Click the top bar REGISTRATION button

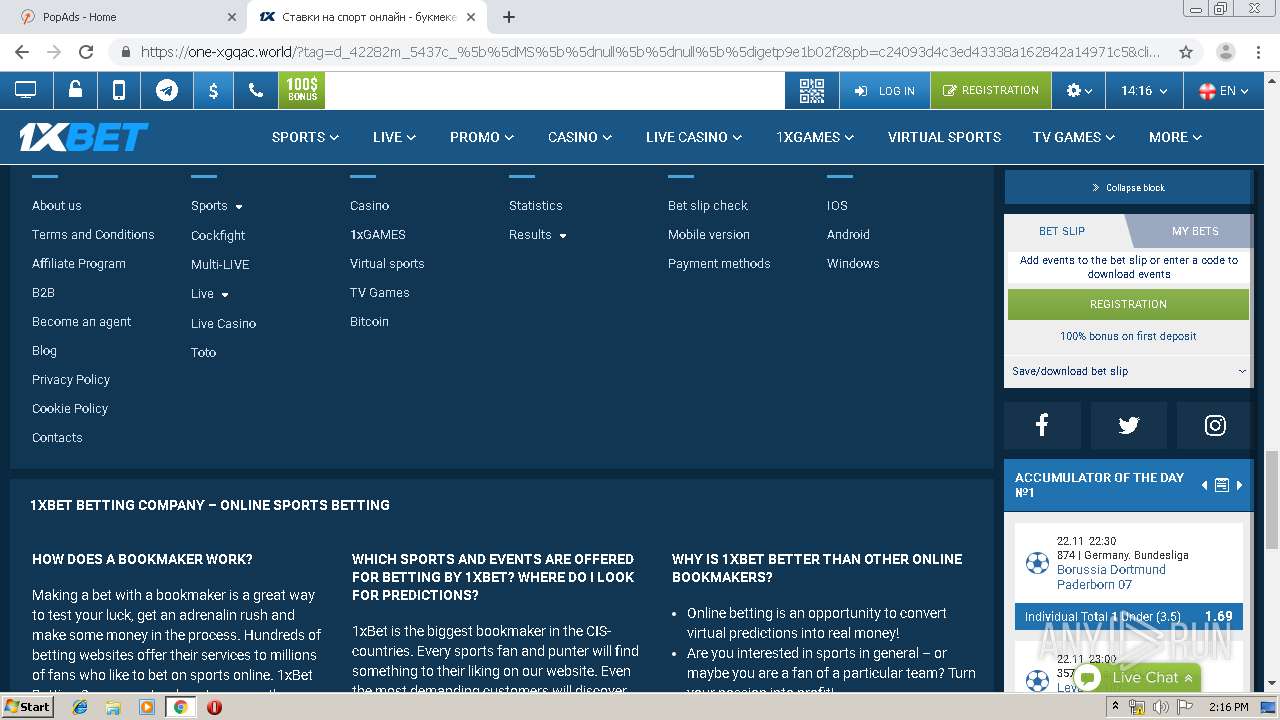[x=991, y=90]
